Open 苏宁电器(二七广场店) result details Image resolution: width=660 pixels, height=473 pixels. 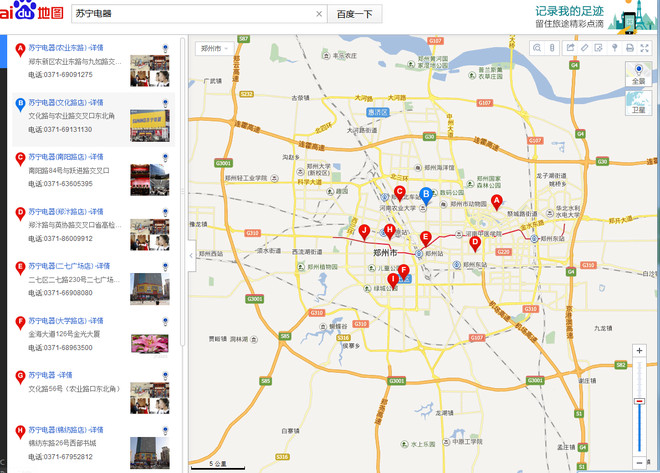click(x=69, y=266)
